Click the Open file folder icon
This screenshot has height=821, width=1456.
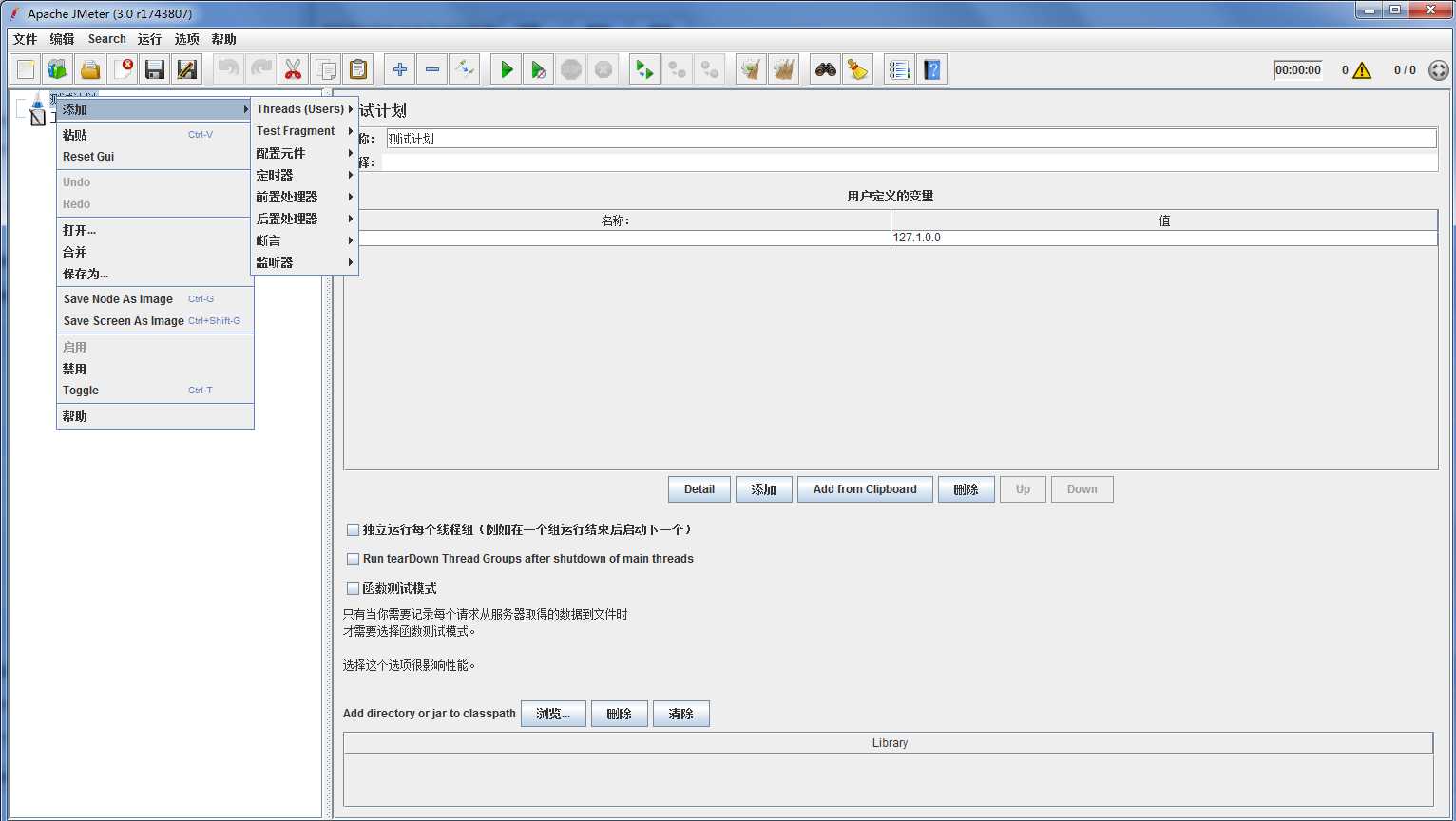[x=90, y=69]
